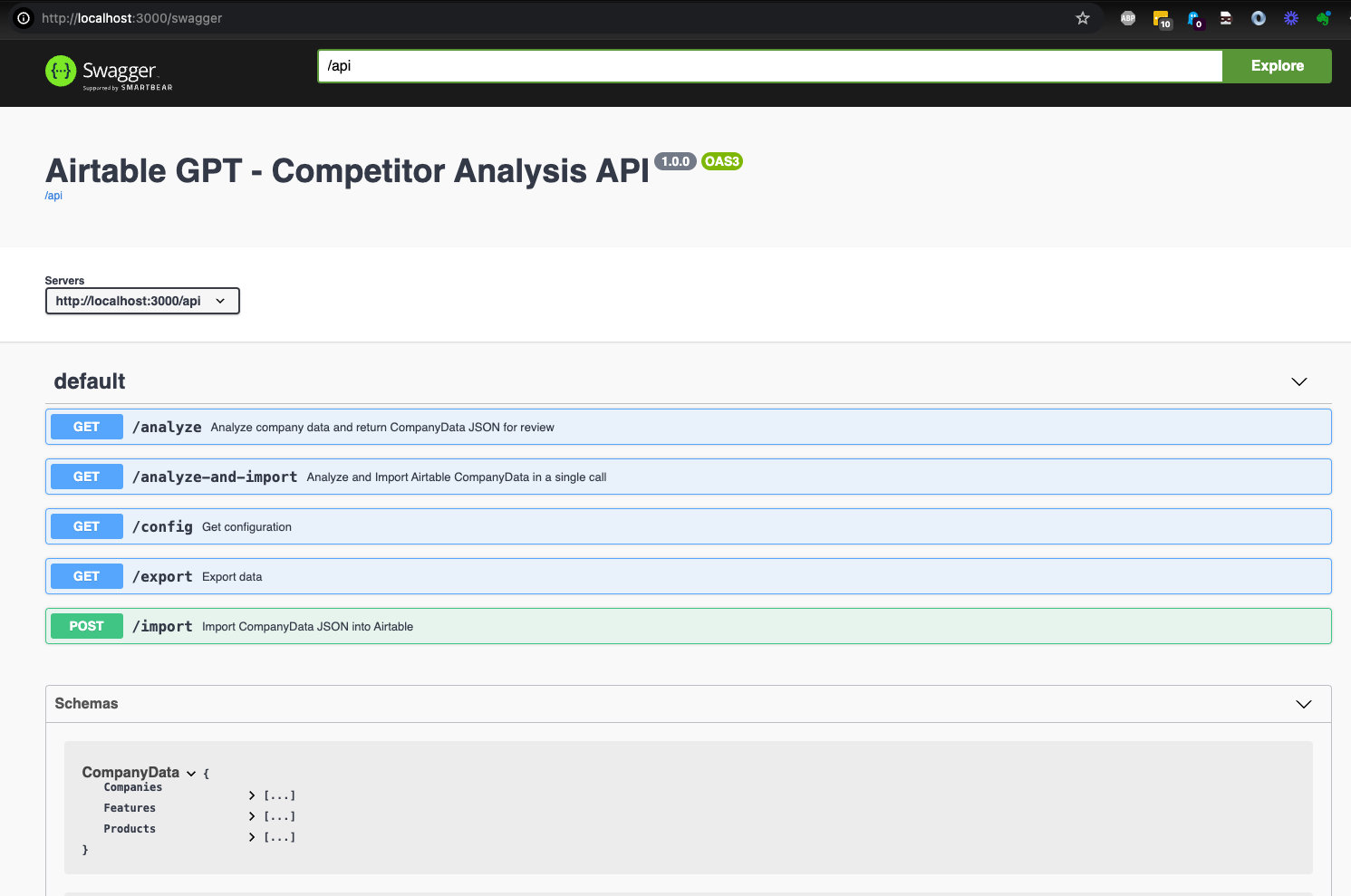Image resolution: width=1351 pixels, height=896 pixels.
Task: Expand the Features property array
Action: click(x=252, y=816)
